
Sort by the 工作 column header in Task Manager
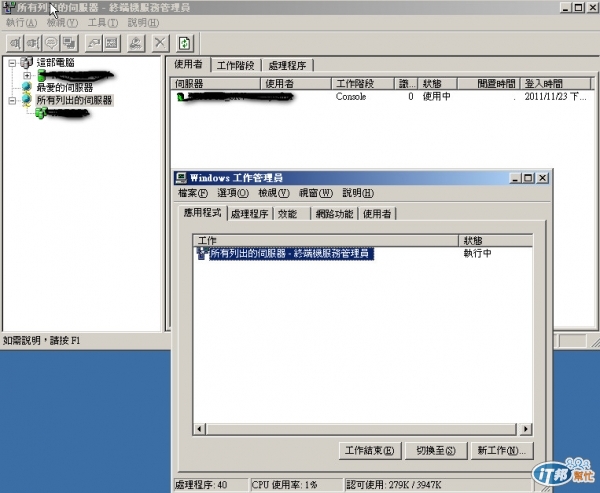click(x=326, y=240)
